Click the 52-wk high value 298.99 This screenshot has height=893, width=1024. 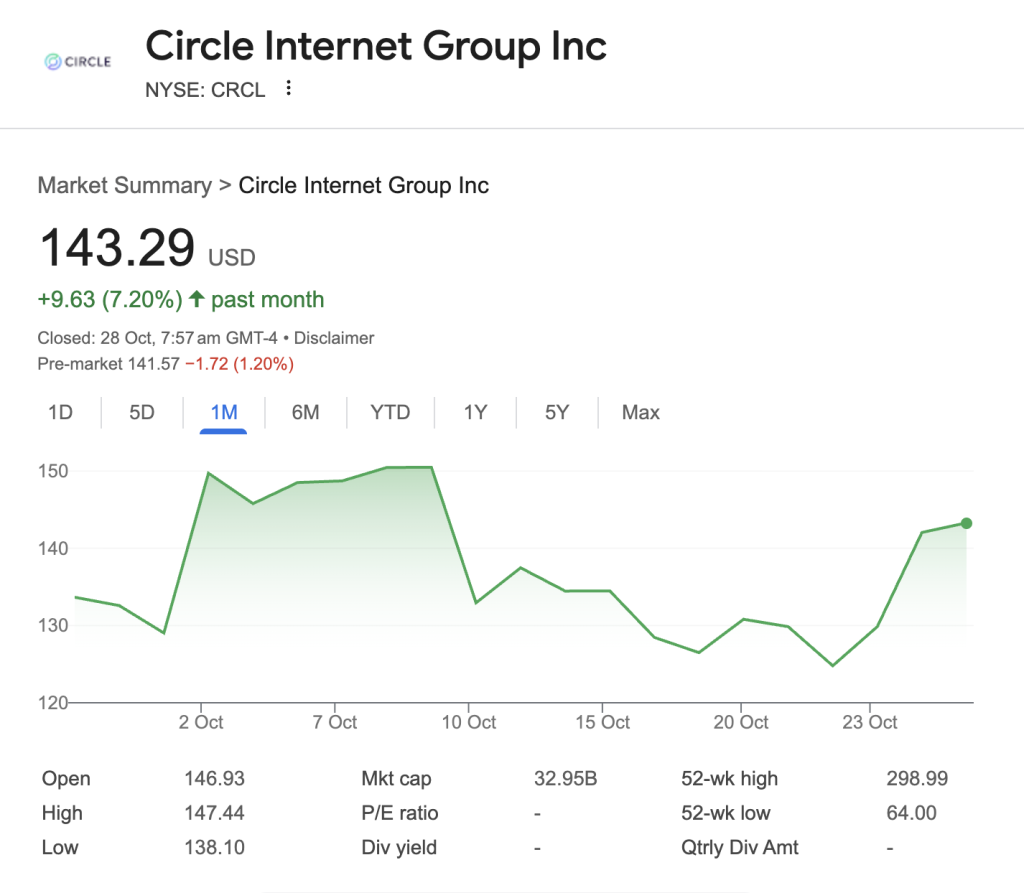coord(917,778)
